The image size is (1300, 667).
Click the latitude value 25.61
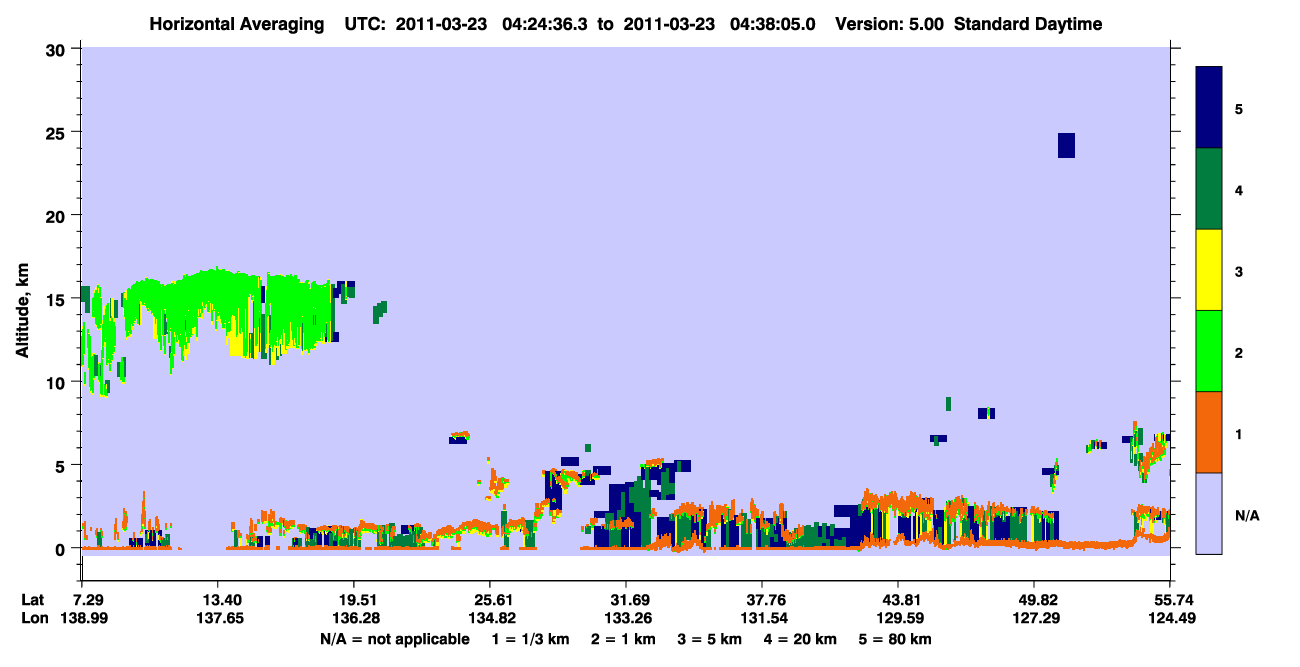point(490,599)
